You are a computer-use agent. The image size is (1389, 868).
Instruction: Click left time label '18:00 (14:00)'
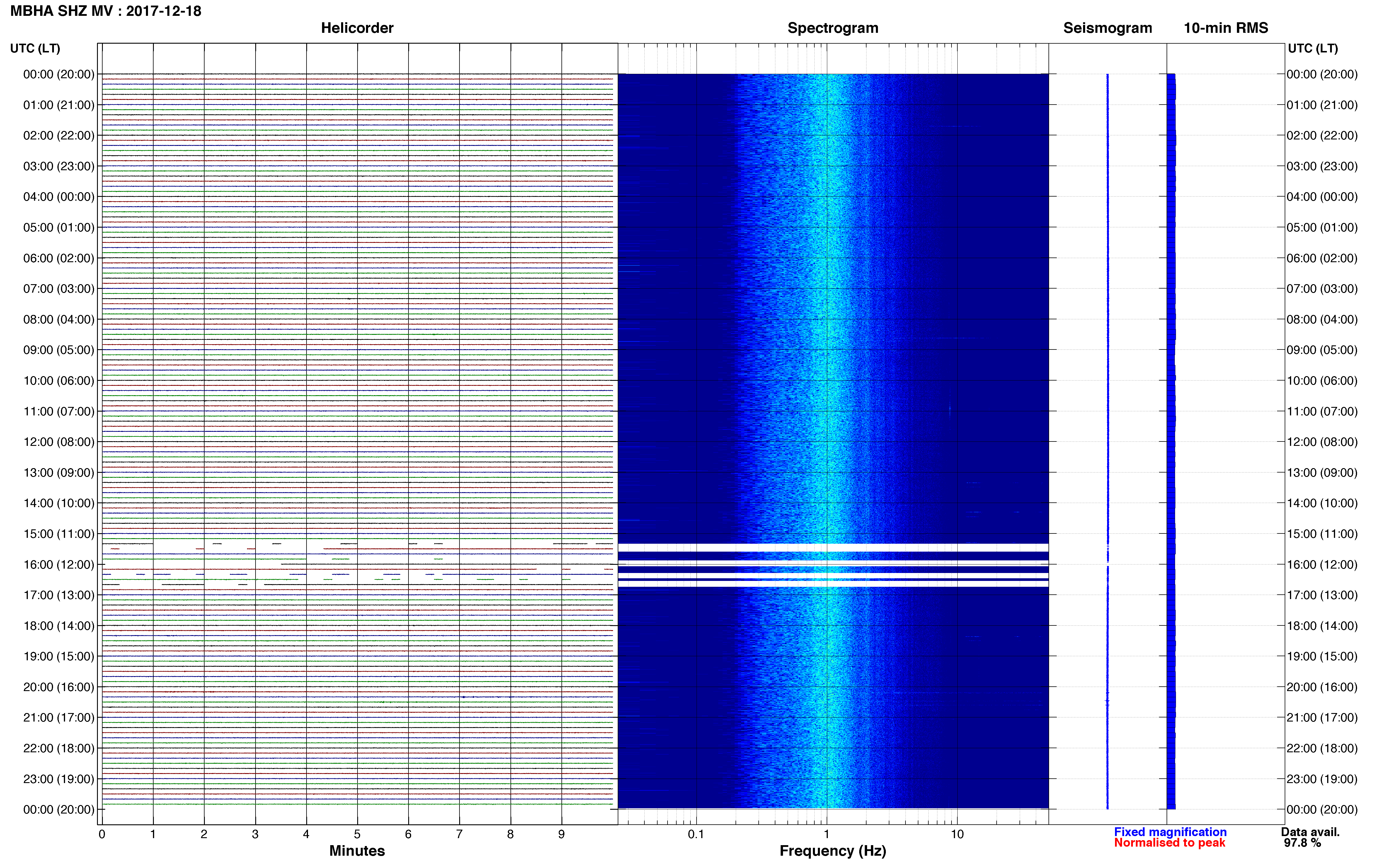(59, 626)
